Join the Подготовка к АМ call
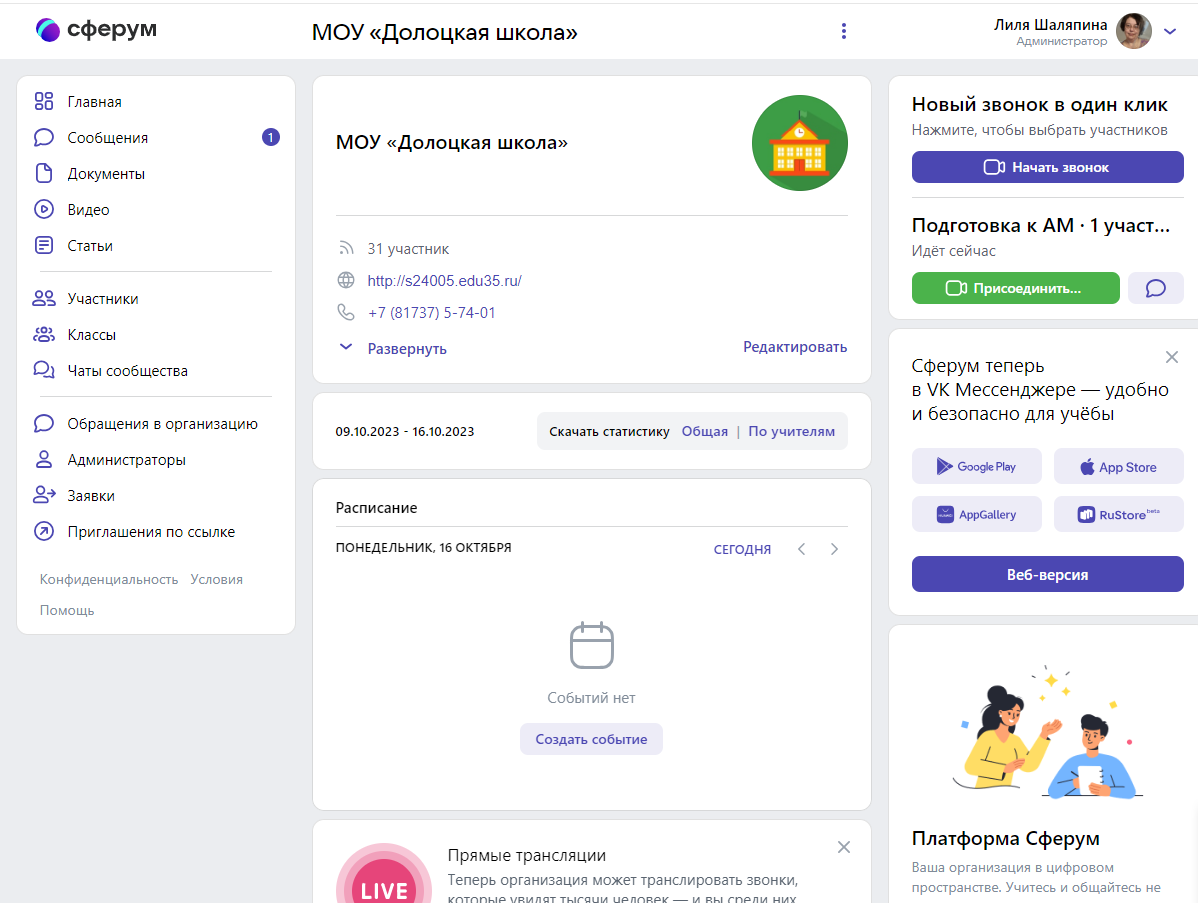 tap(1015, 288)
